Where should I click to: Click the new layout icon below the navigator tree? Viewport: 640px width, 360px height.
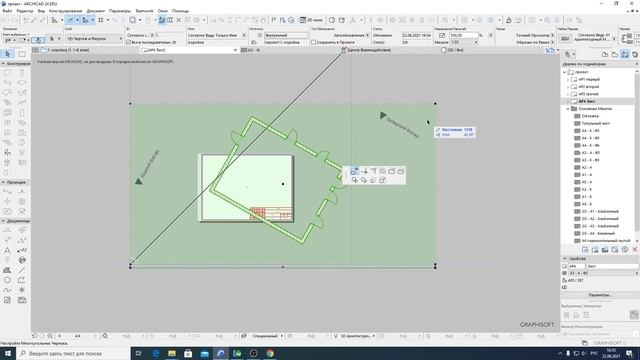(585, 249)
